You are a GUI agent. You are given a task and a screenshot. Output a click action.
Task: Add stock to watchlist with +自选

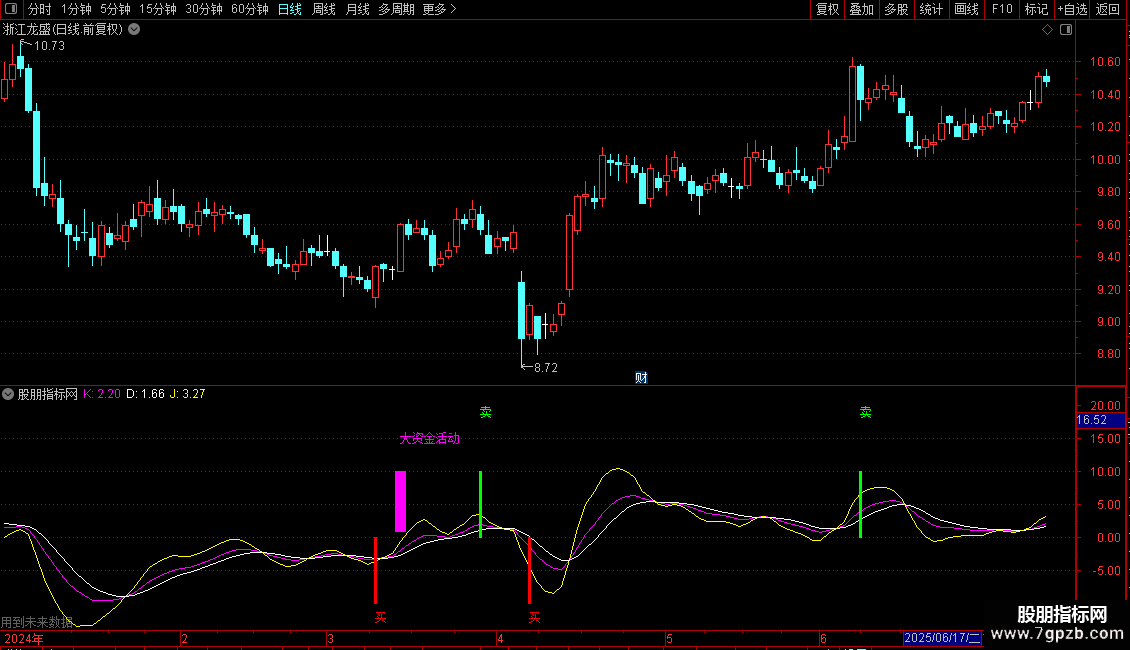pos(1072,9)
